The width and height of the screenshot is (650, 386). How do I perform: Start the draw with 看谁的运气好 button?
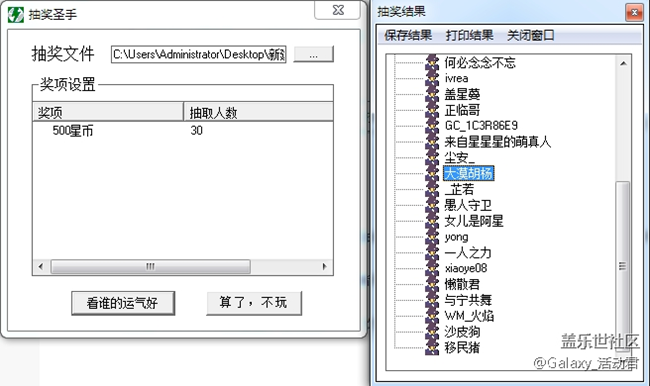123,303
